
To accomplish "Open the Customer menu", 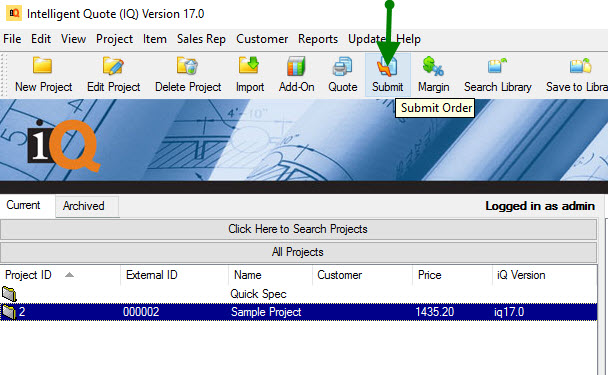I will pos(262,39).
